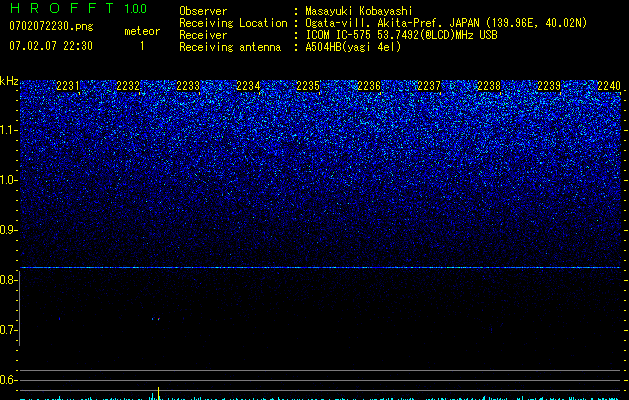629x400 pixels.
Task: Select the Ogata-vill. Akita-Pref. JAPAN location text
Action: pyautogui.click(x=446, y=23)
